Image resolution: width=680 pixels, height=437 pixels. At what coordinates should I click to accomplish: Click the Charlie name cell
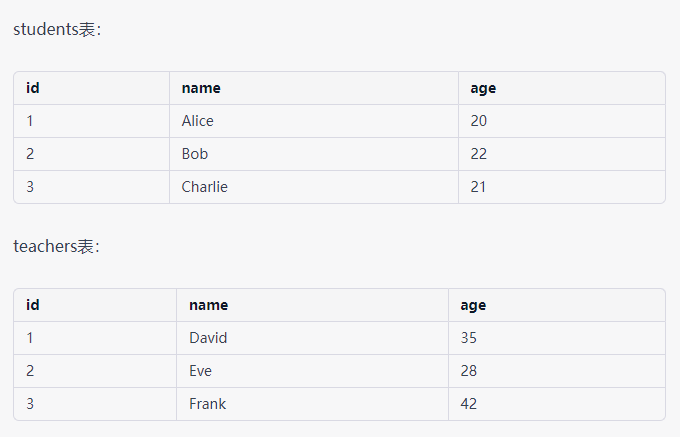point(205,187)
